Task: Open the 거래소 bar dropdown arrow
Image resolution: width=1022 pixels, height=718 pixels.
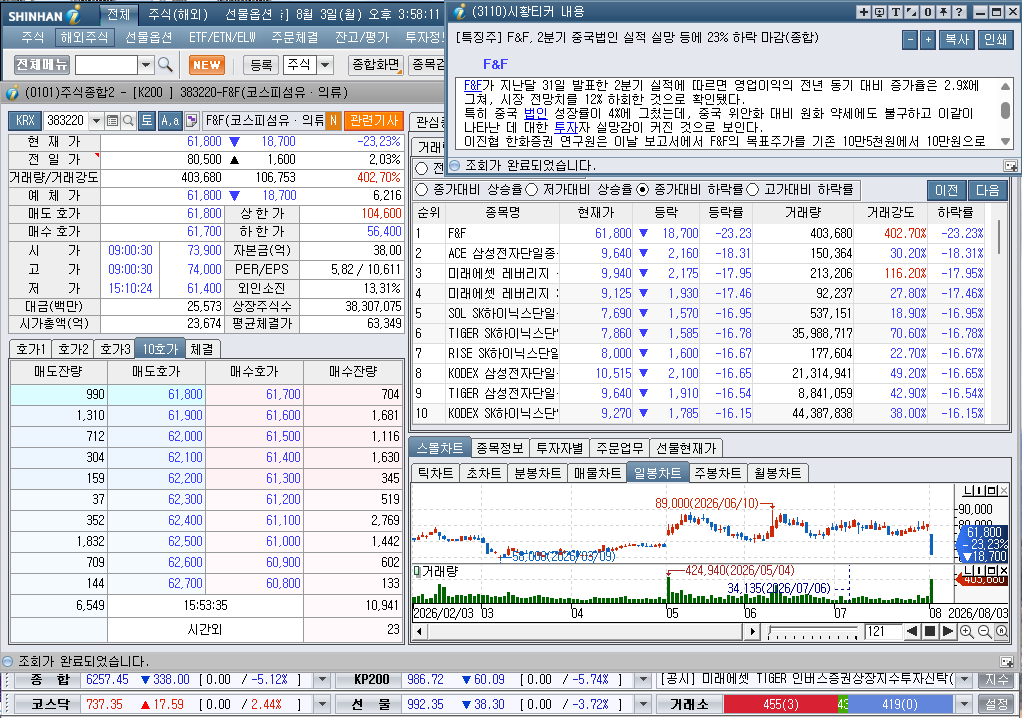Action: (x=965, y=704)
